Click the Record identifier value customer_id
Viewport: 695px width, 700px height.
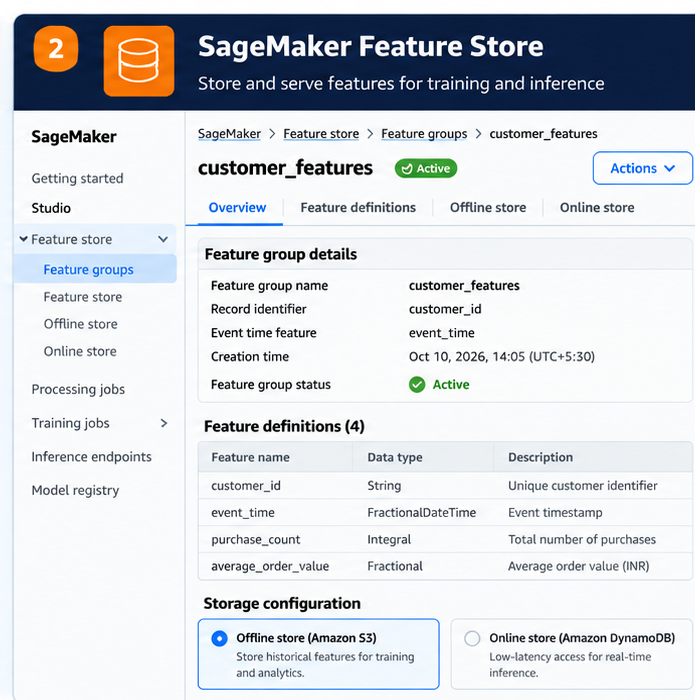445,309
